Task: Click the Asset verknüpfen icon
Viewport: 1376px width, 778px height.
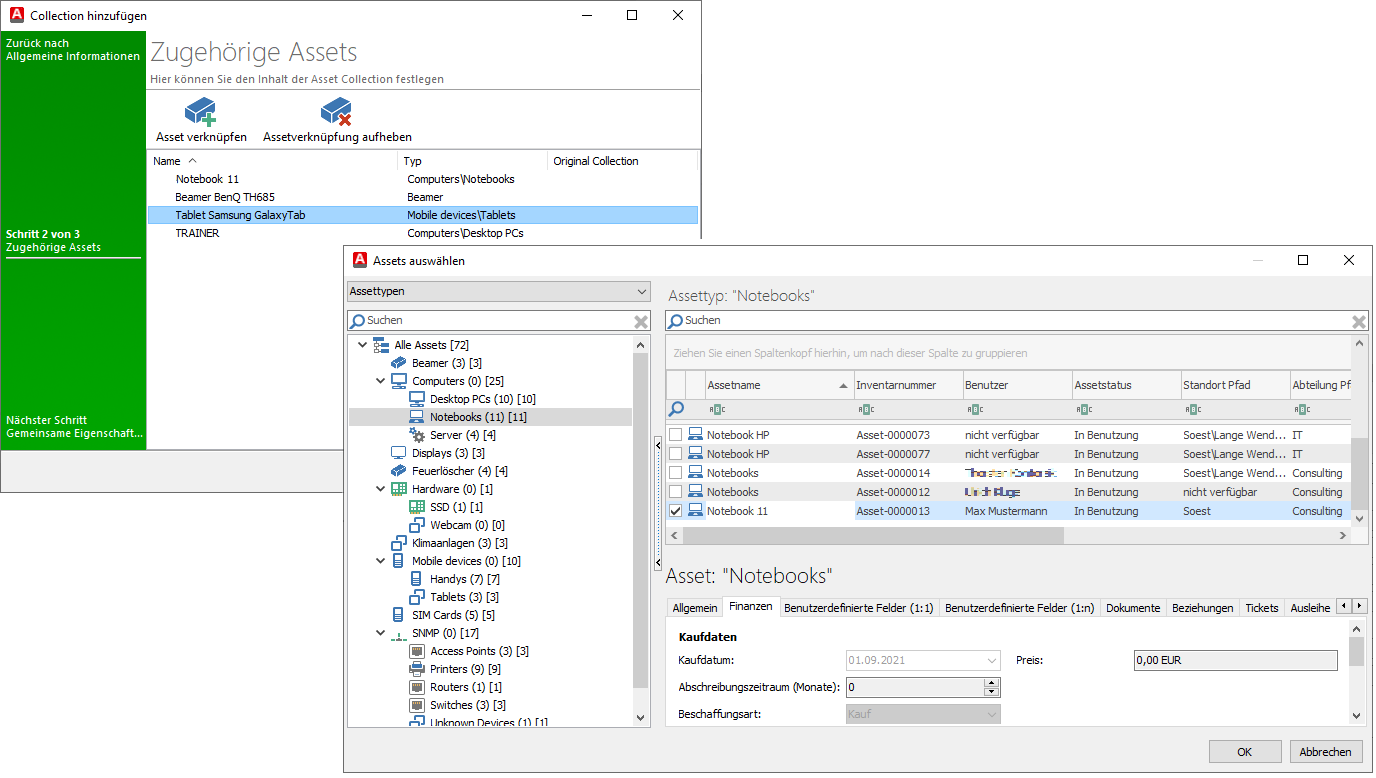Action: pyautogui.click(x=200, y=111)
